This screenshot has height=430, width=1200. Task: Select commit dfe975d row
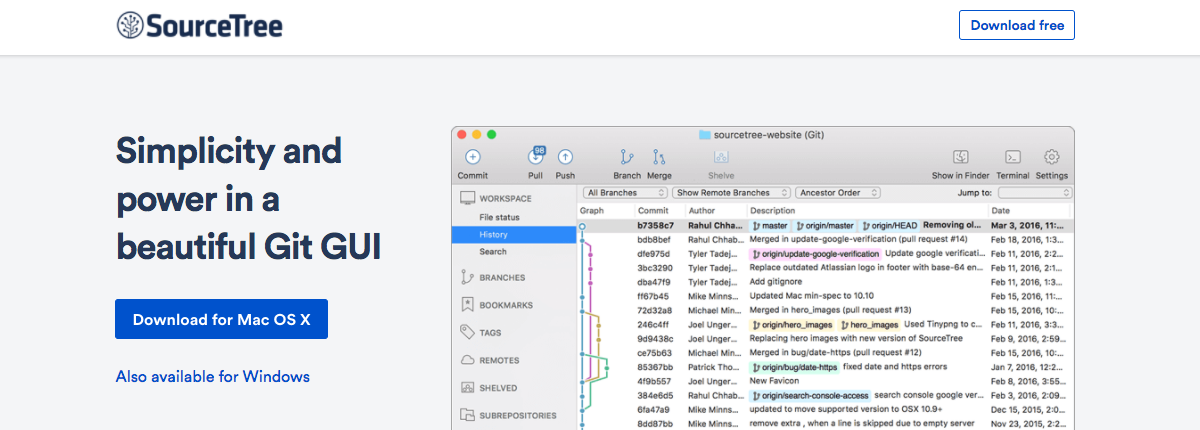(x=825, y=254)
